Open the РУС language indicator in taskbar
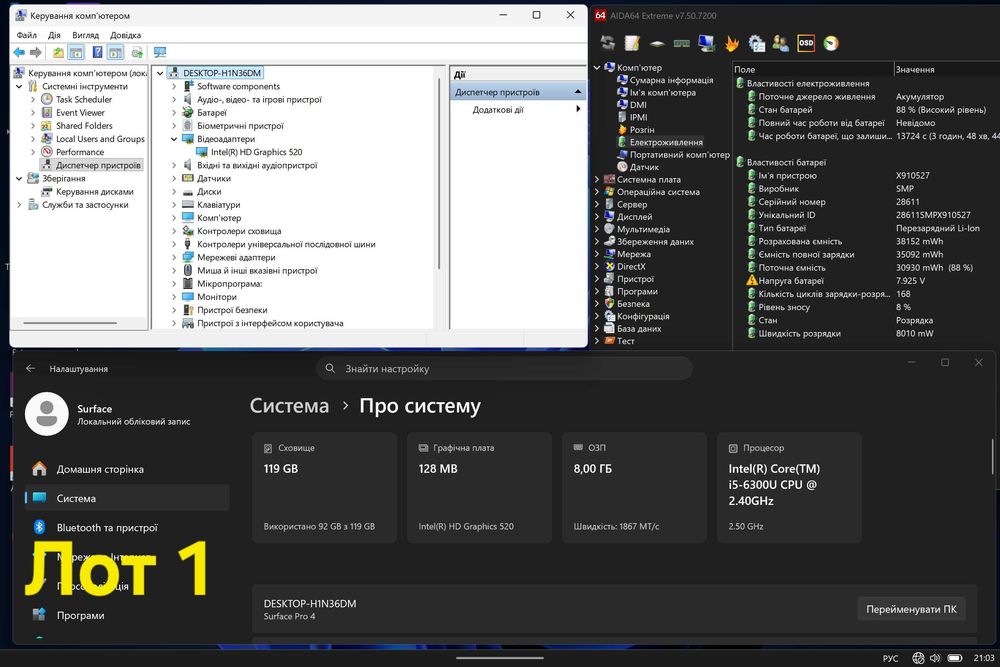The image size is (1000, 667). [890, 658]
